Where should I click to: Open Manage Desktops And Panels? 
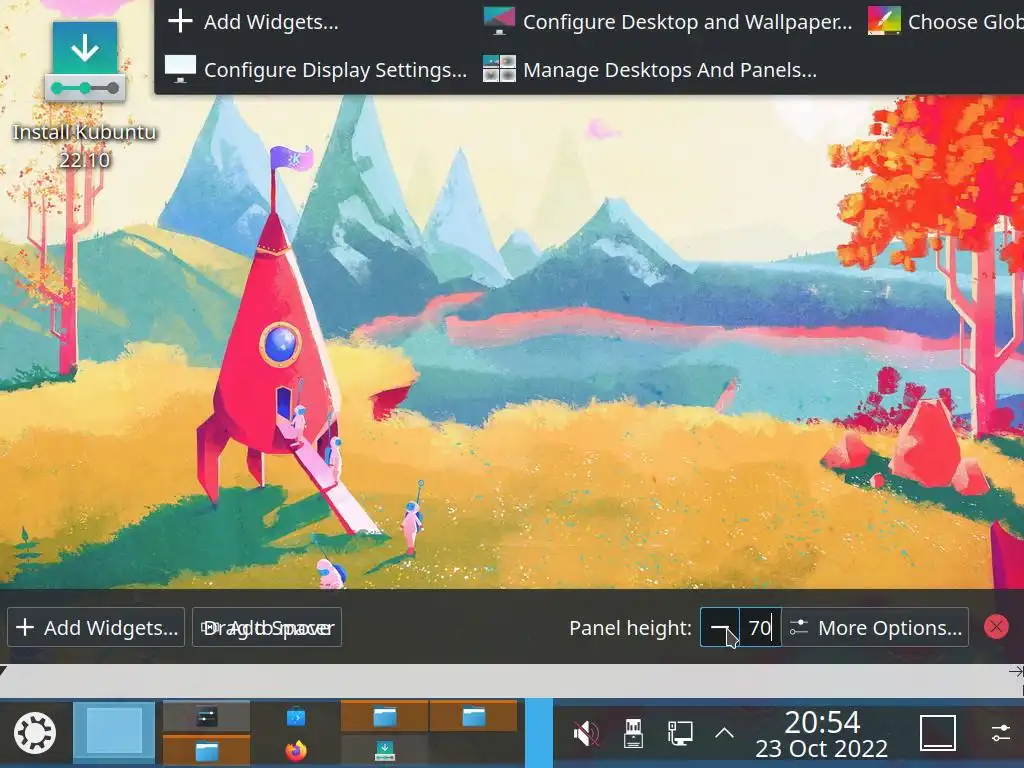650,69
